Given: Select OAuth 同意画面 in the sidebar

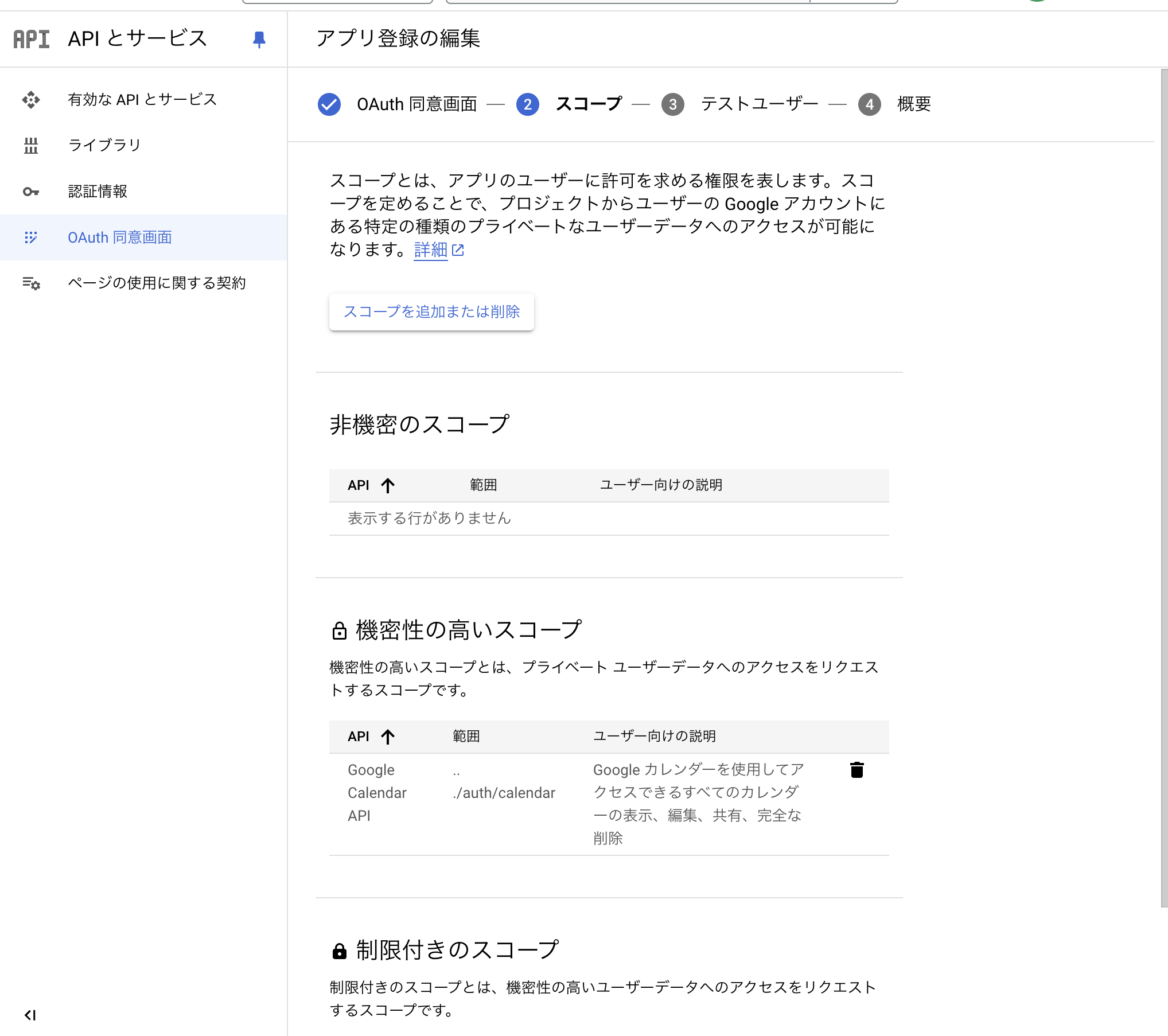Looking at the screenshot, I should pyautogui.click(x=143, y=237).
